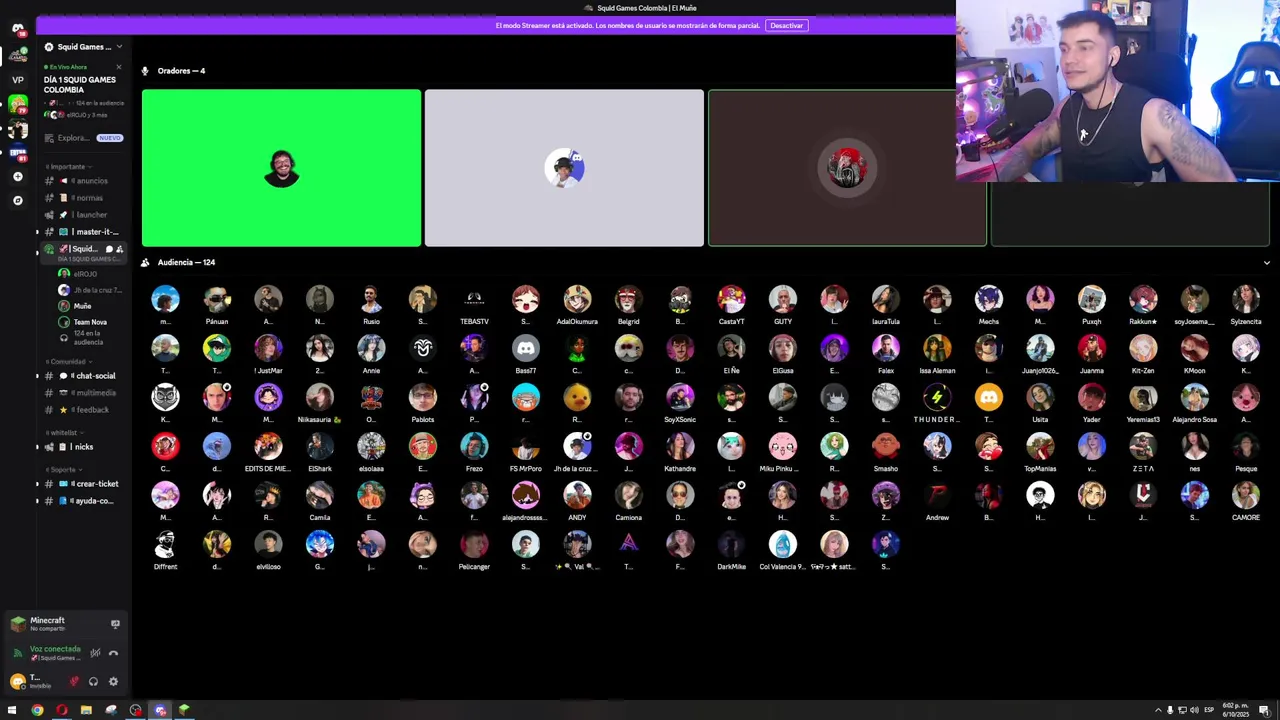This screenshot has height=720, width=1280.
Task: Select speaker elROJO in channel list
Action: click(90, 273)
